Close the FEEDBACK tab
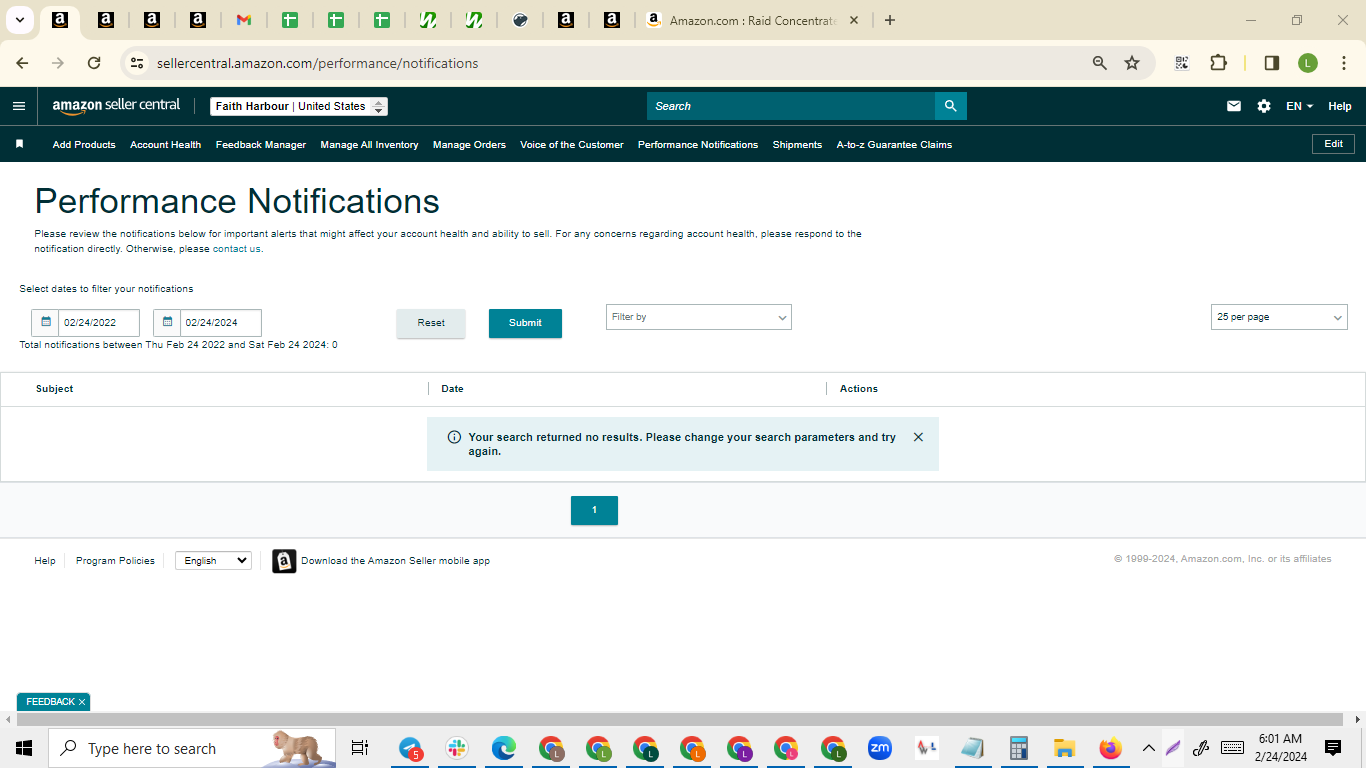 [82, 702]
